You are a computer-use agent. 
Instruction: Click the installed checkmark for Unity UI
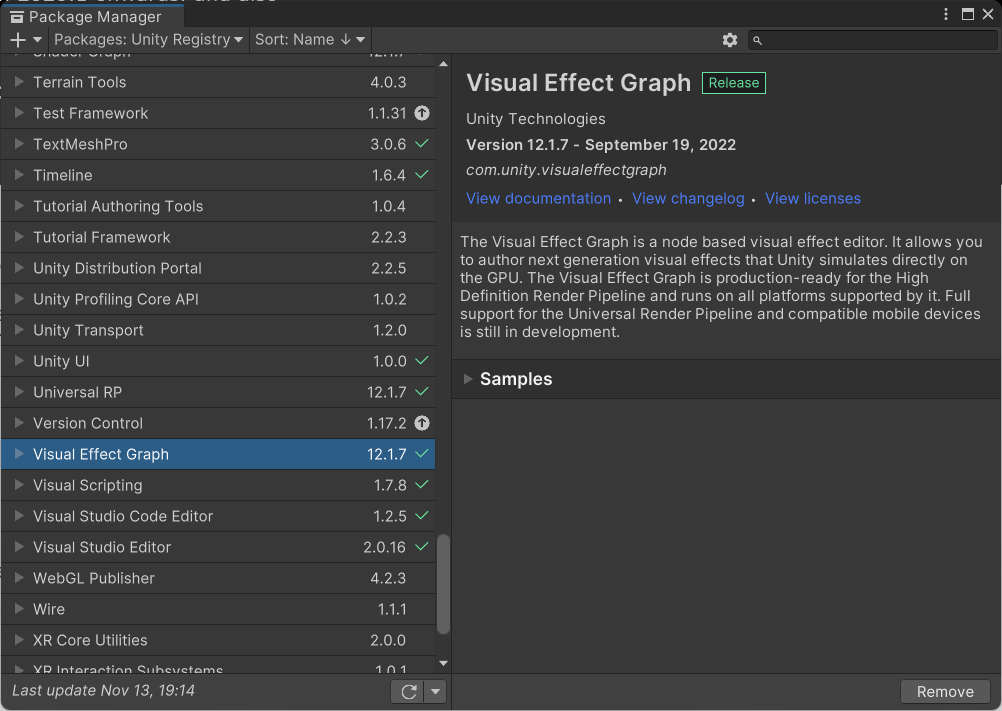click(422, 360)
